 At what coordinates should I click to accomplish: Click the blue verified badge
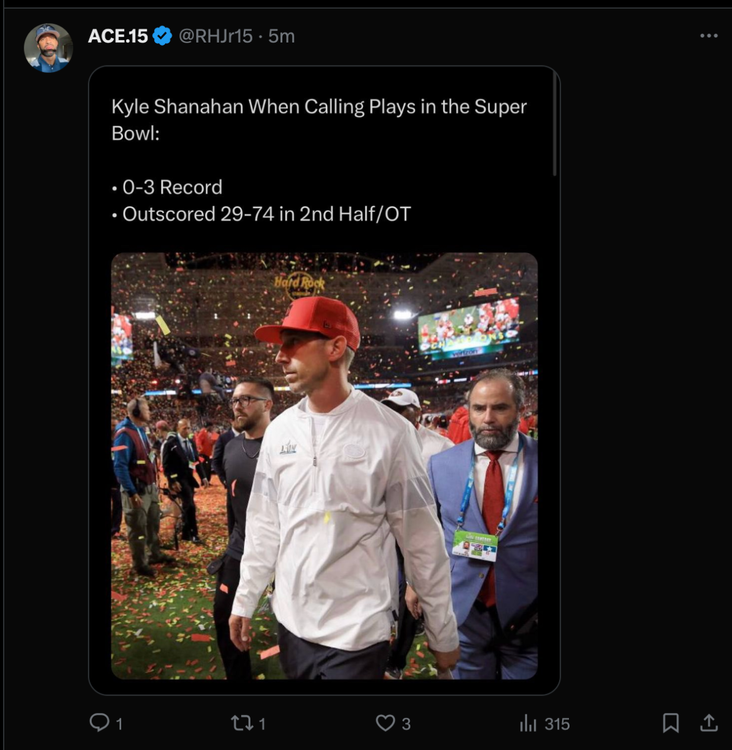(163, 36)
